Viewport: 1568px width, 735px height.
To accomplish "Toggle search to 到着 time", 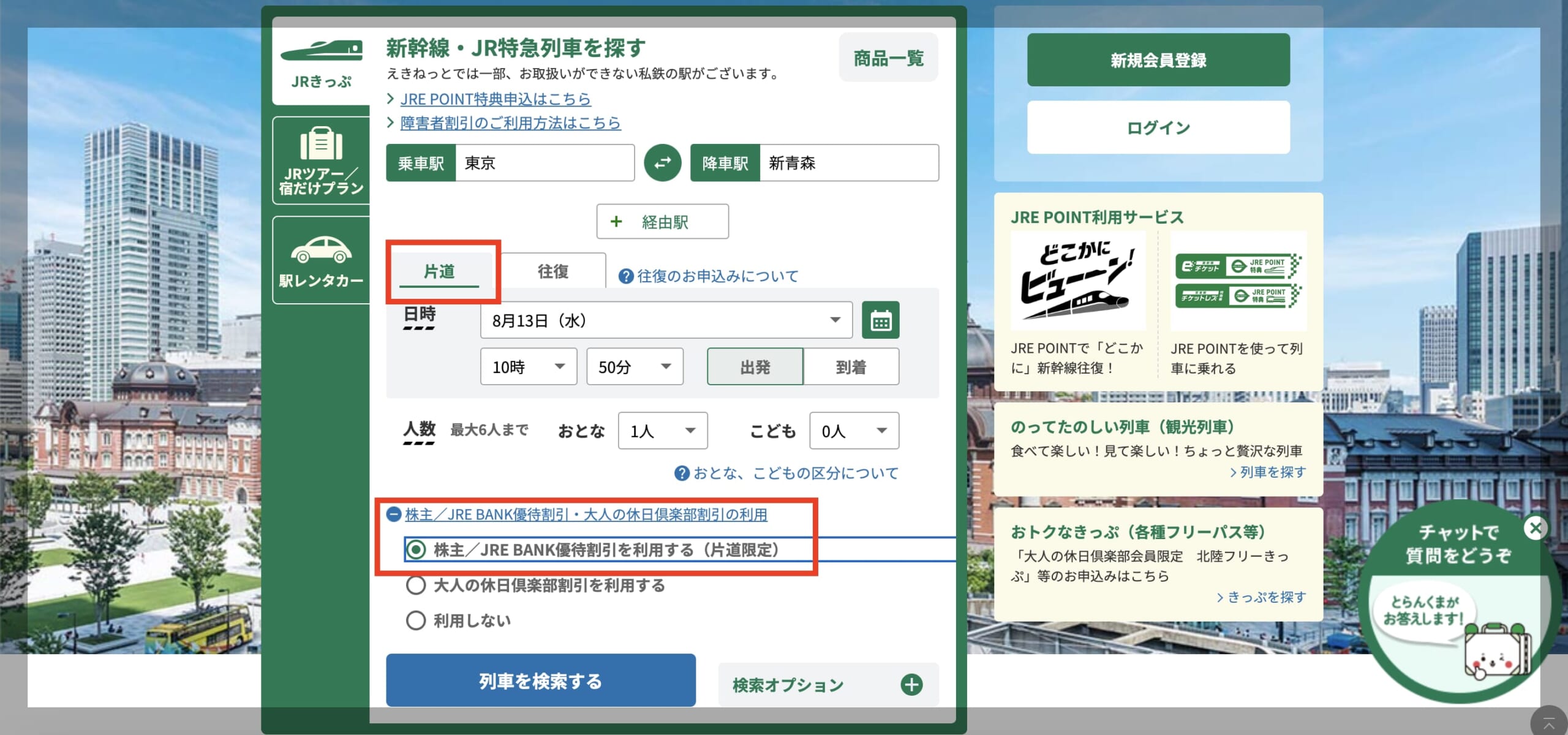I will [x=850, y=366].
